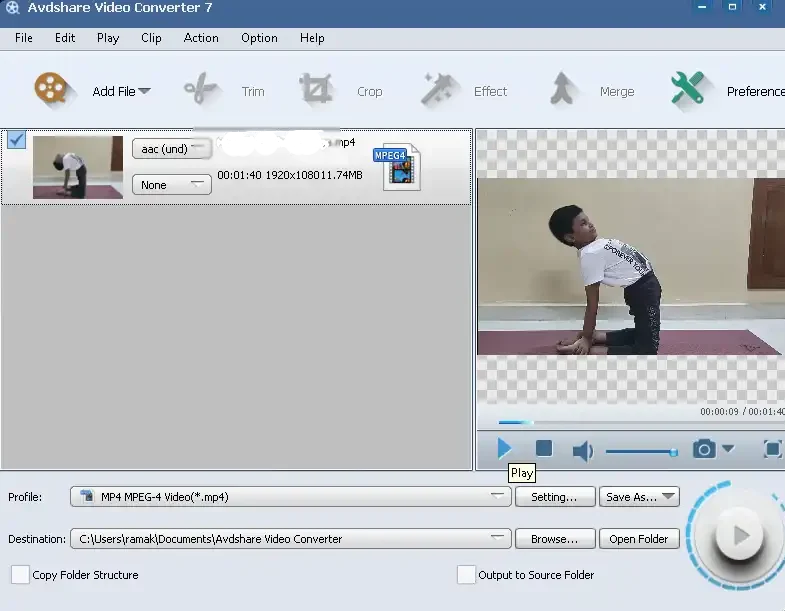Enable Copy Folder Structure checkbox
The height and width of the screenshot is (611, 785).
pyautogui.click(x=20, y=575)
